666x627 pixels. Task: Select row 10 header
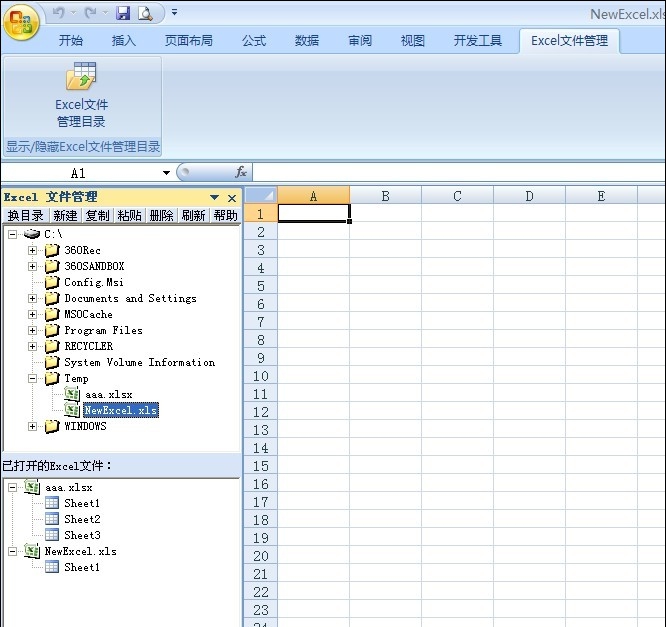260,376
